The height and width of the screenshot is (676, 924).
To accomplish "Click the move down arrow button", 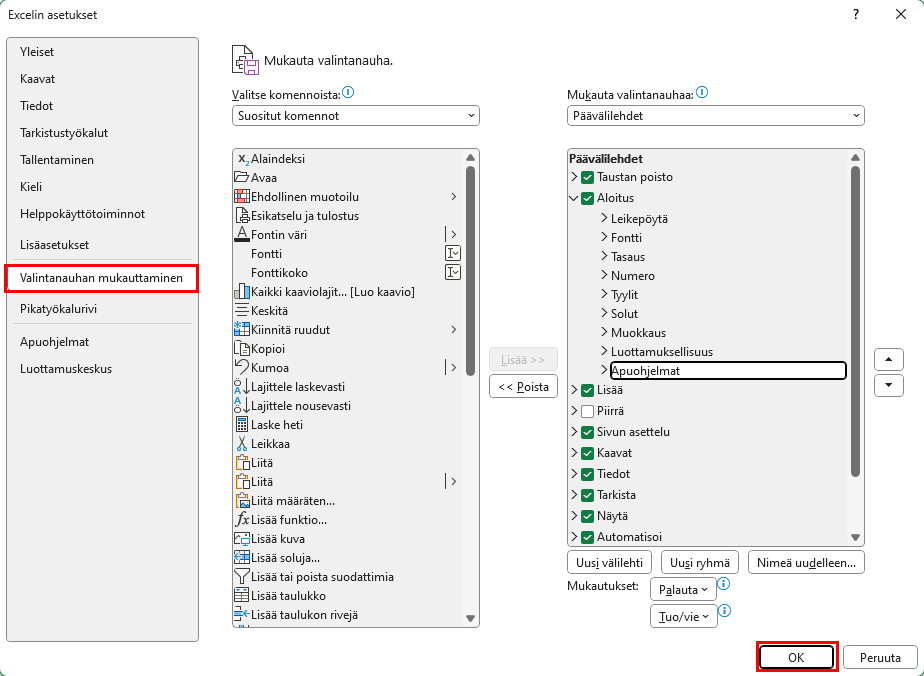I will (889, 385).
